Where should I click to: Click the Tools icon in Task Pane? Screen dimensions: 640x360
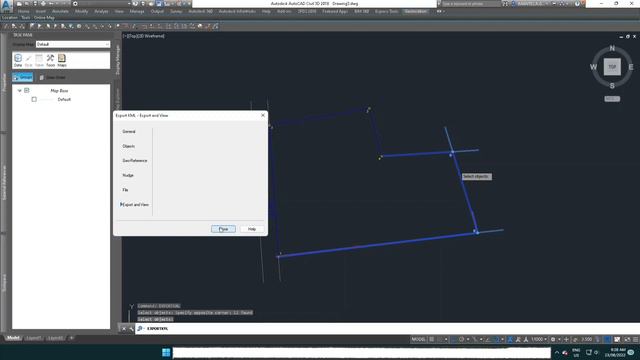[x=50, y=60]
